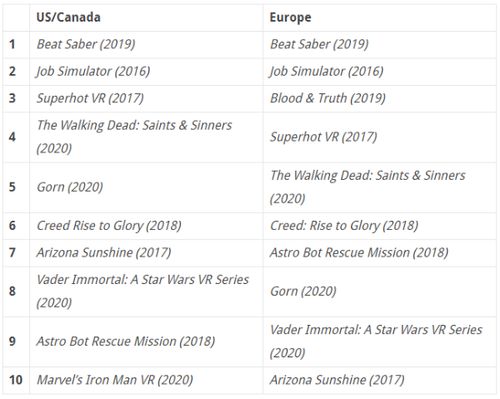Image resolution: width=500 pixels, height=399 pixels.
Task: Select Beat Saber (2019) in US/Canada column
Action: [86, 44]
